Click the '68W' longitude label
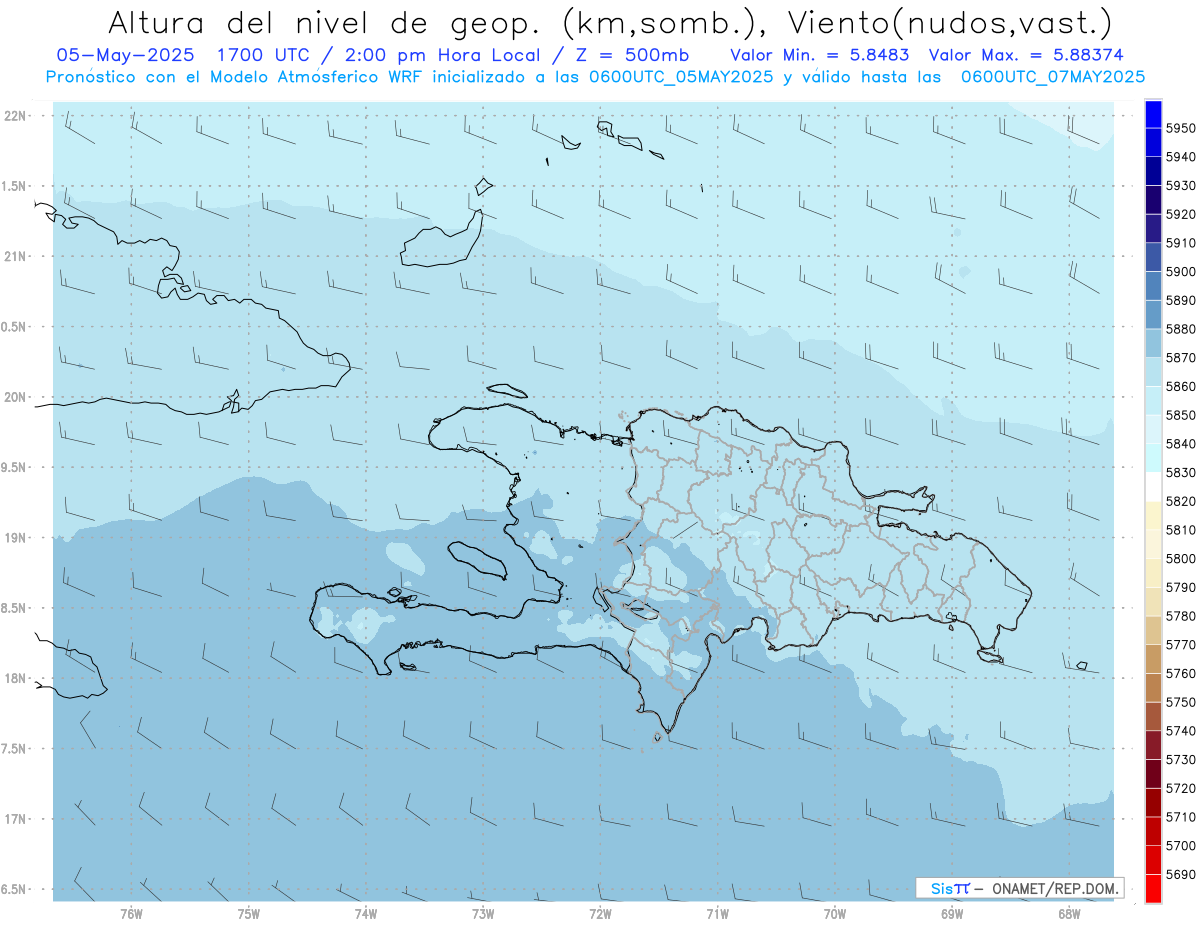Image resolution: width=1200 pixels, height=927 pixels. (x=1069, y=913)
